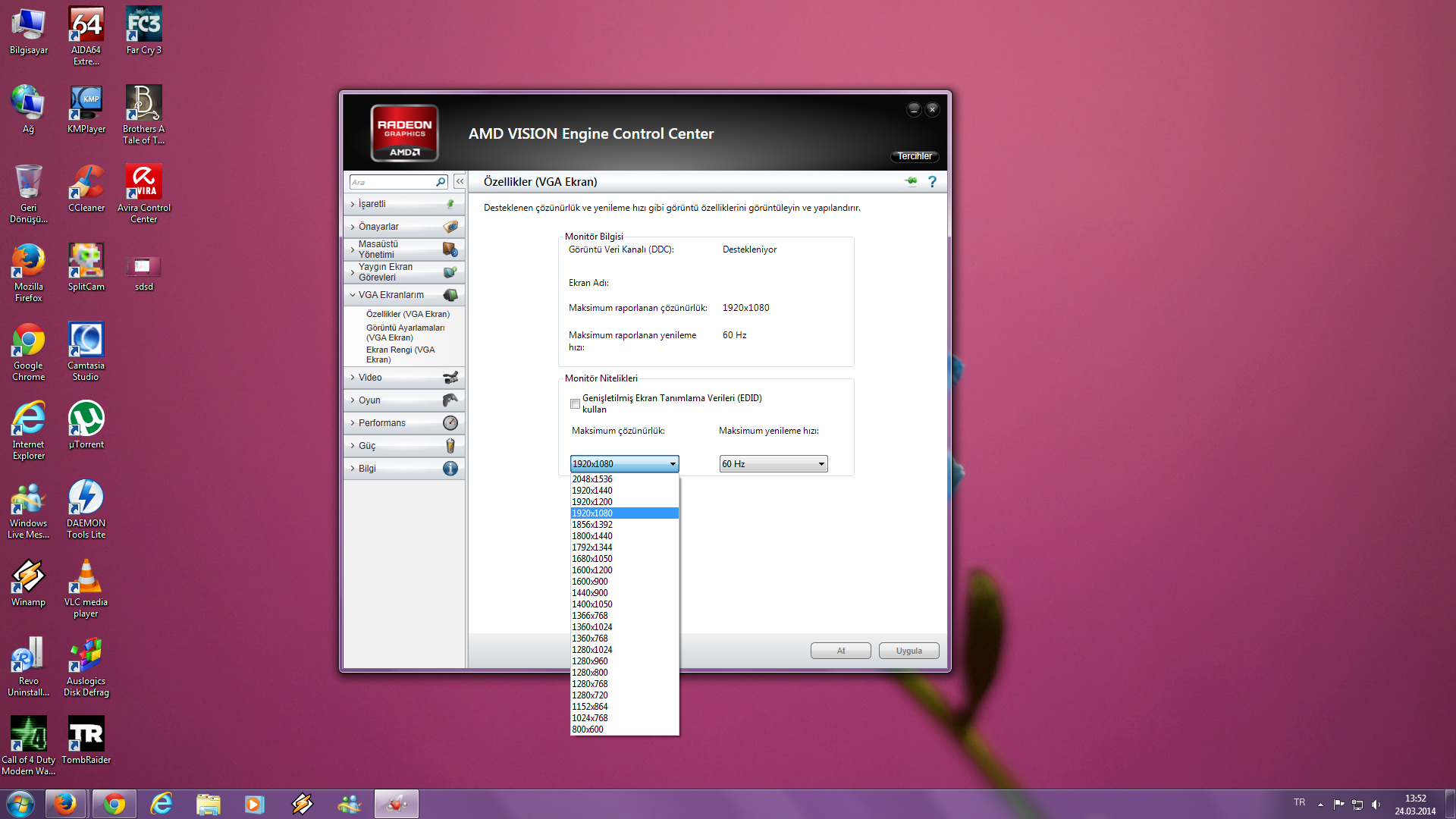Launch Winamp desktop shortcut
The width and height of the screenshot is (1456, 819).
coord(28,583)
